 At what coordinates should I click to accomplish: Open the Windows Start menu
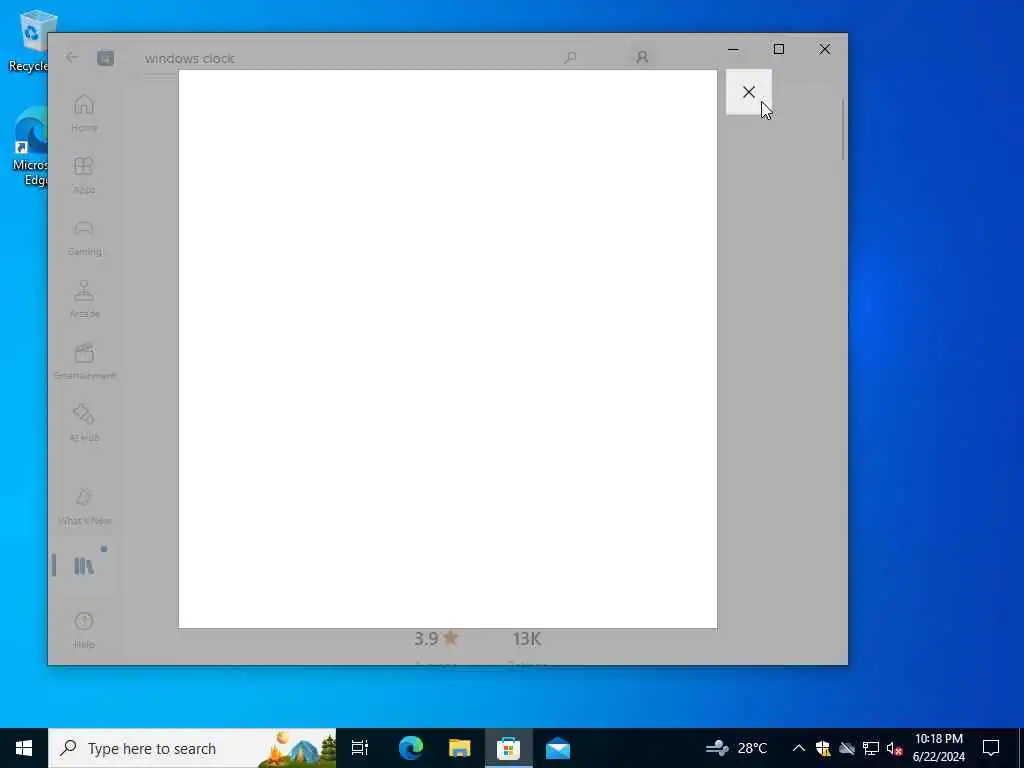tap(24, 748)
